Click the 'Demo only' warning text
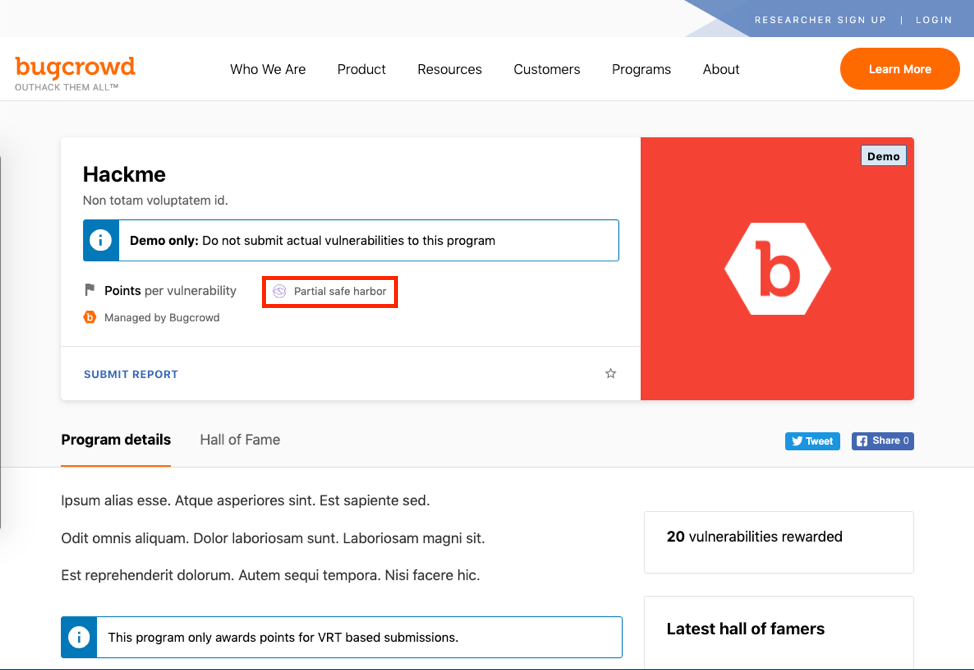The height and width of the screenshot is (670, 974). pyautogui.click(x=312, y=240)
